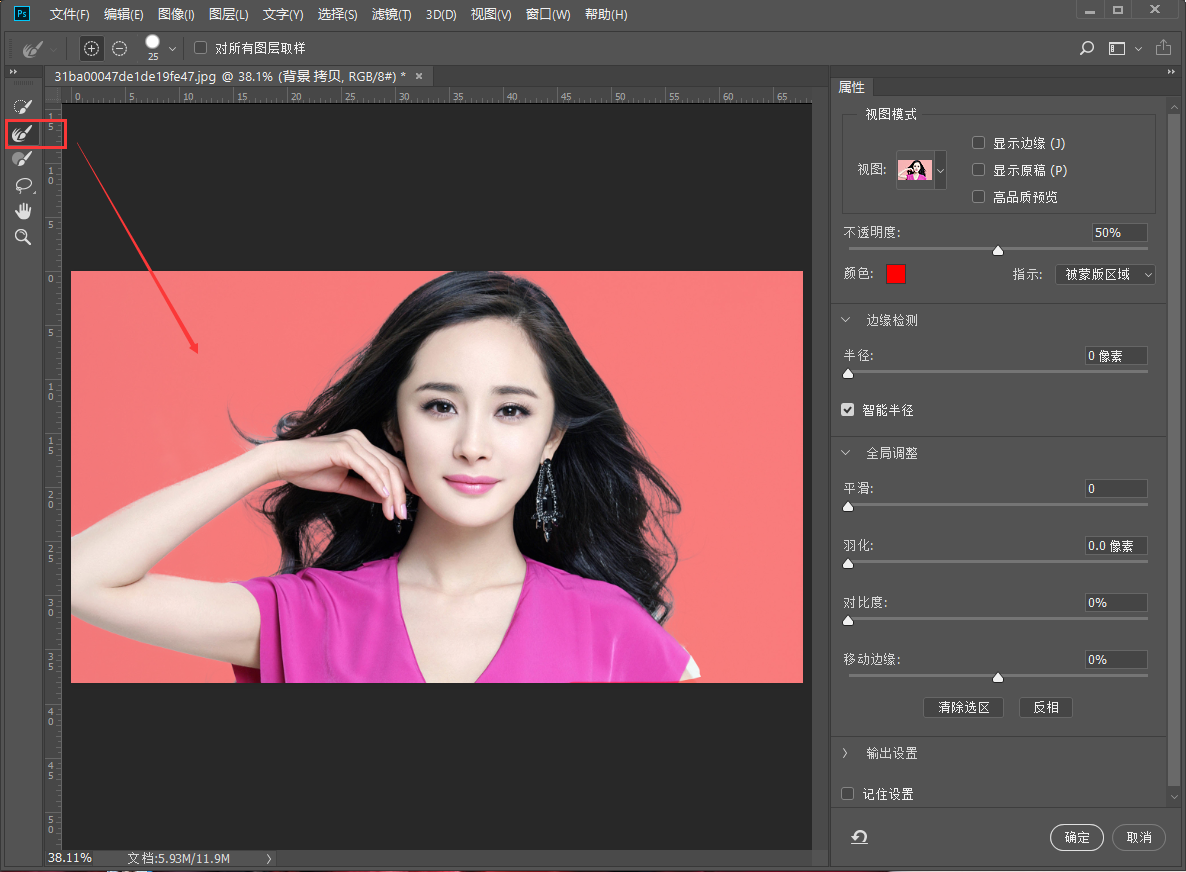The image size is (1186, 872).
Task: Select the Lasso tool
Action: [x=23, y=185]
